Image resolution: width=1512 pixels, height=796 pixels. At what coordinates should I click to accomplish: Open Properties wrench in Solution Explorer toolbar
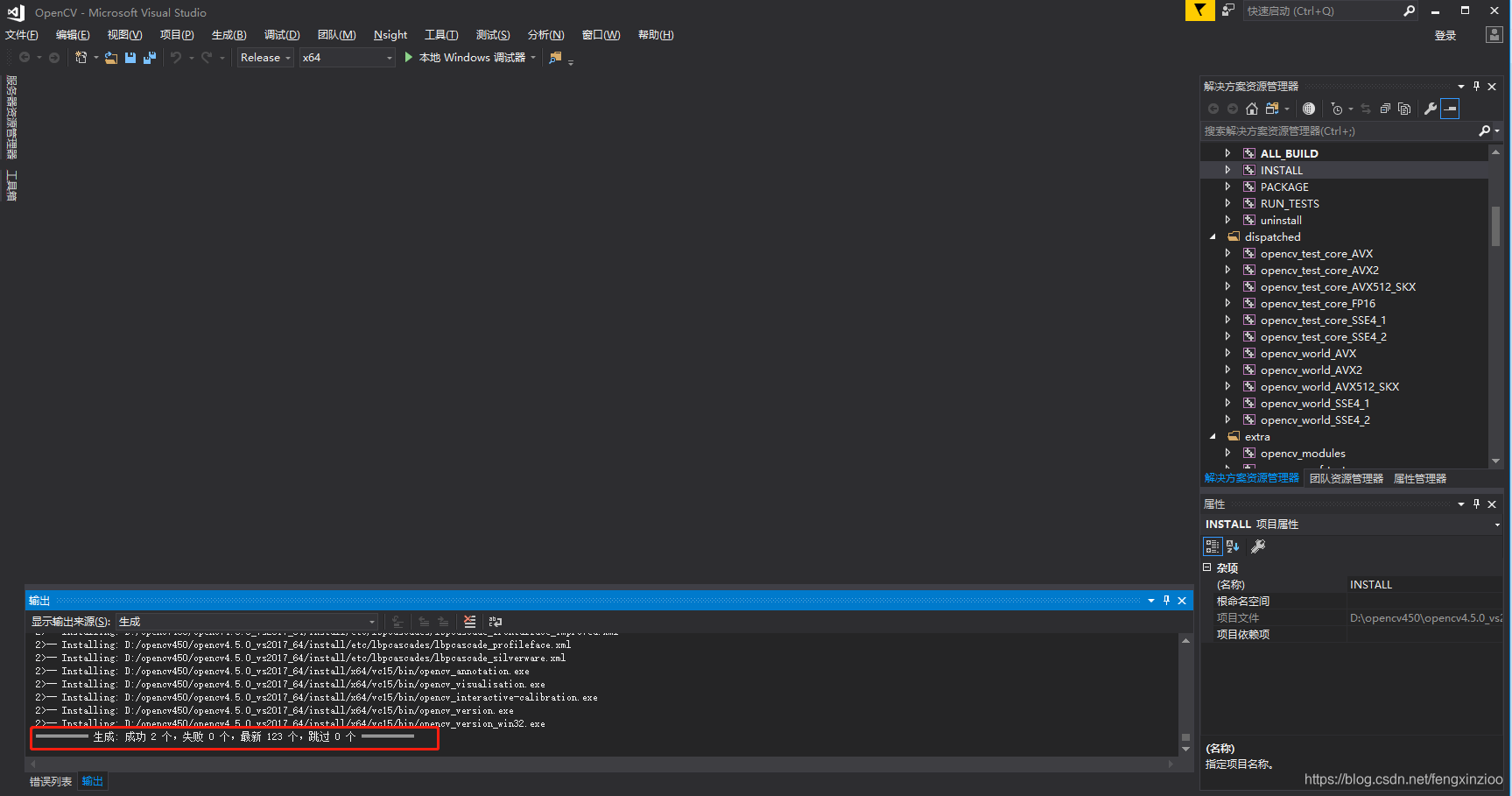pyautogui.click(x=1431, y=109)
